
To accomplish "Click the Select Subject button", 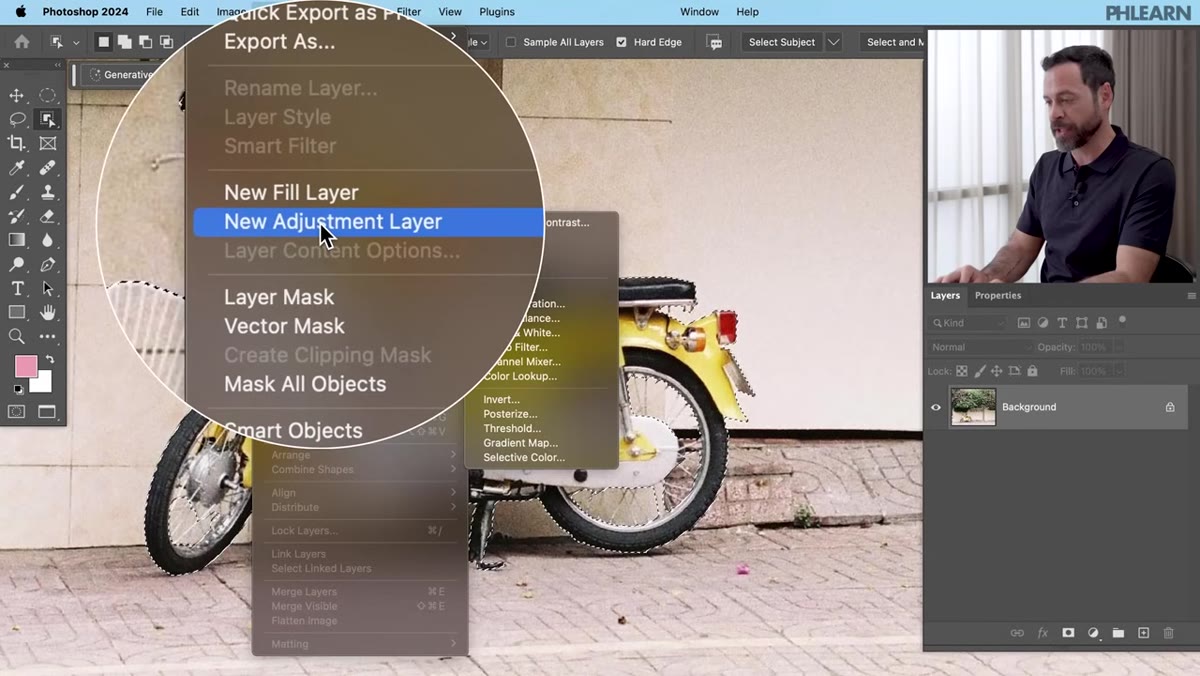I will pyautogui.click(x=782, y=42).
